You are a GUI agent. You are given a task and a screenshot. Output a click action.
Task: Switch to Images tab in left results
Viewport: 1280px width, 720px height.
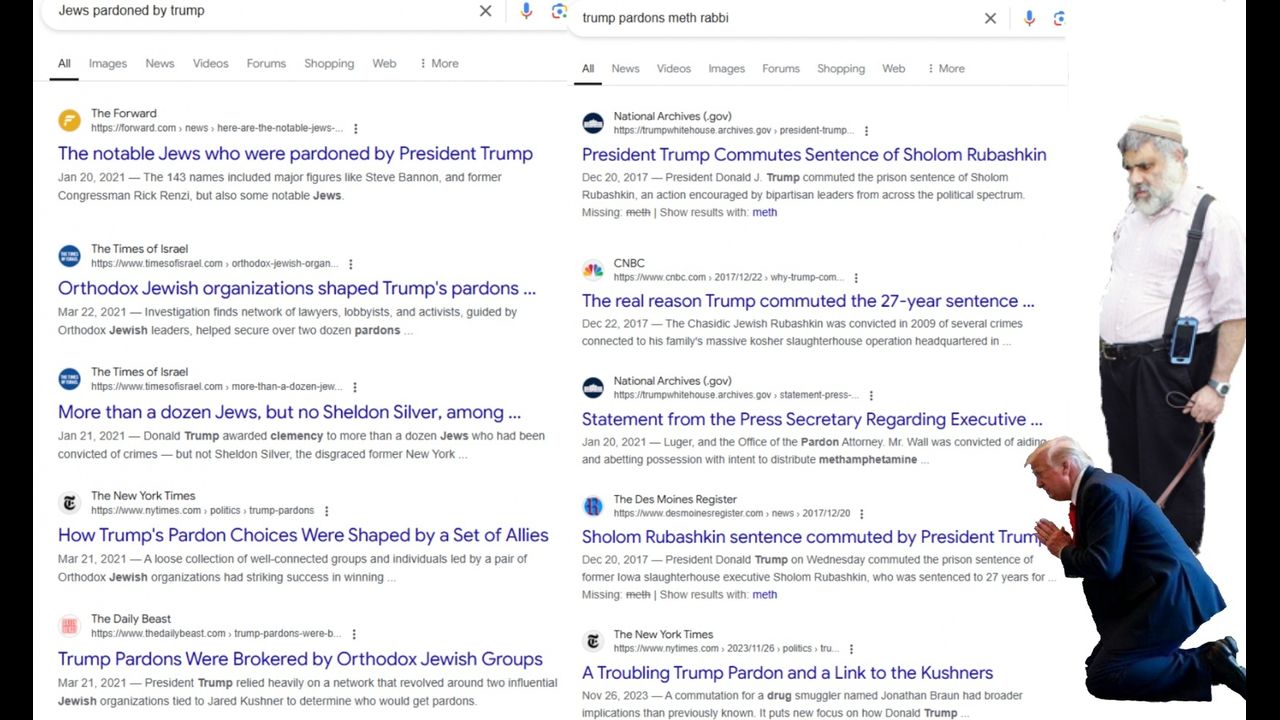pos(108,63)
